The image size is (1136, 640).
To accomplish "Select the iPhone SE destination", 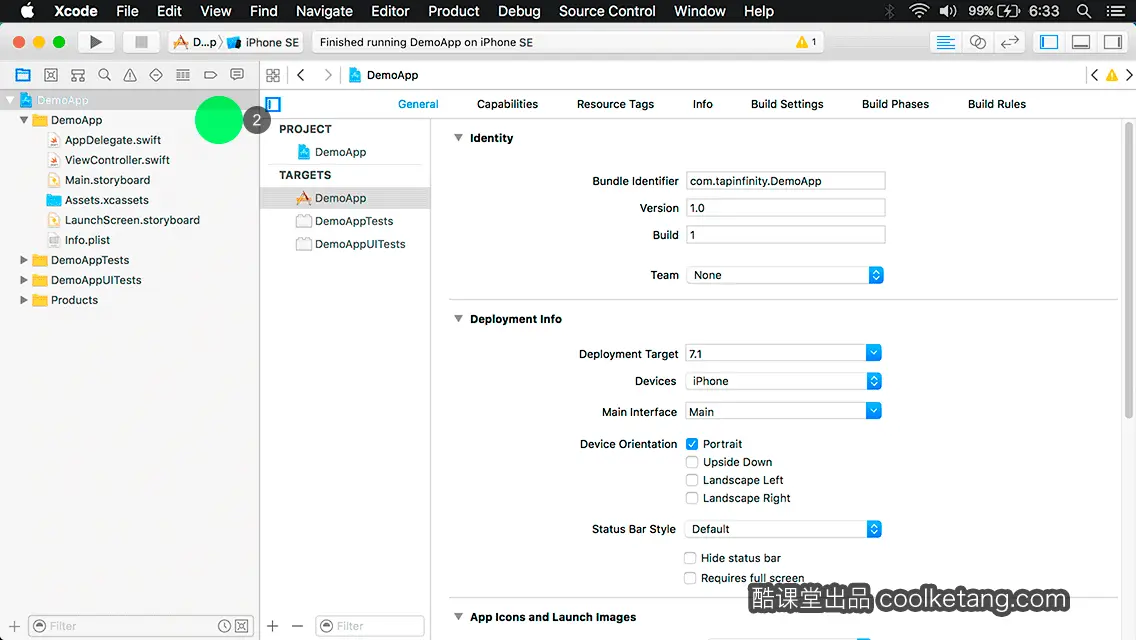I will coord(264,42).
